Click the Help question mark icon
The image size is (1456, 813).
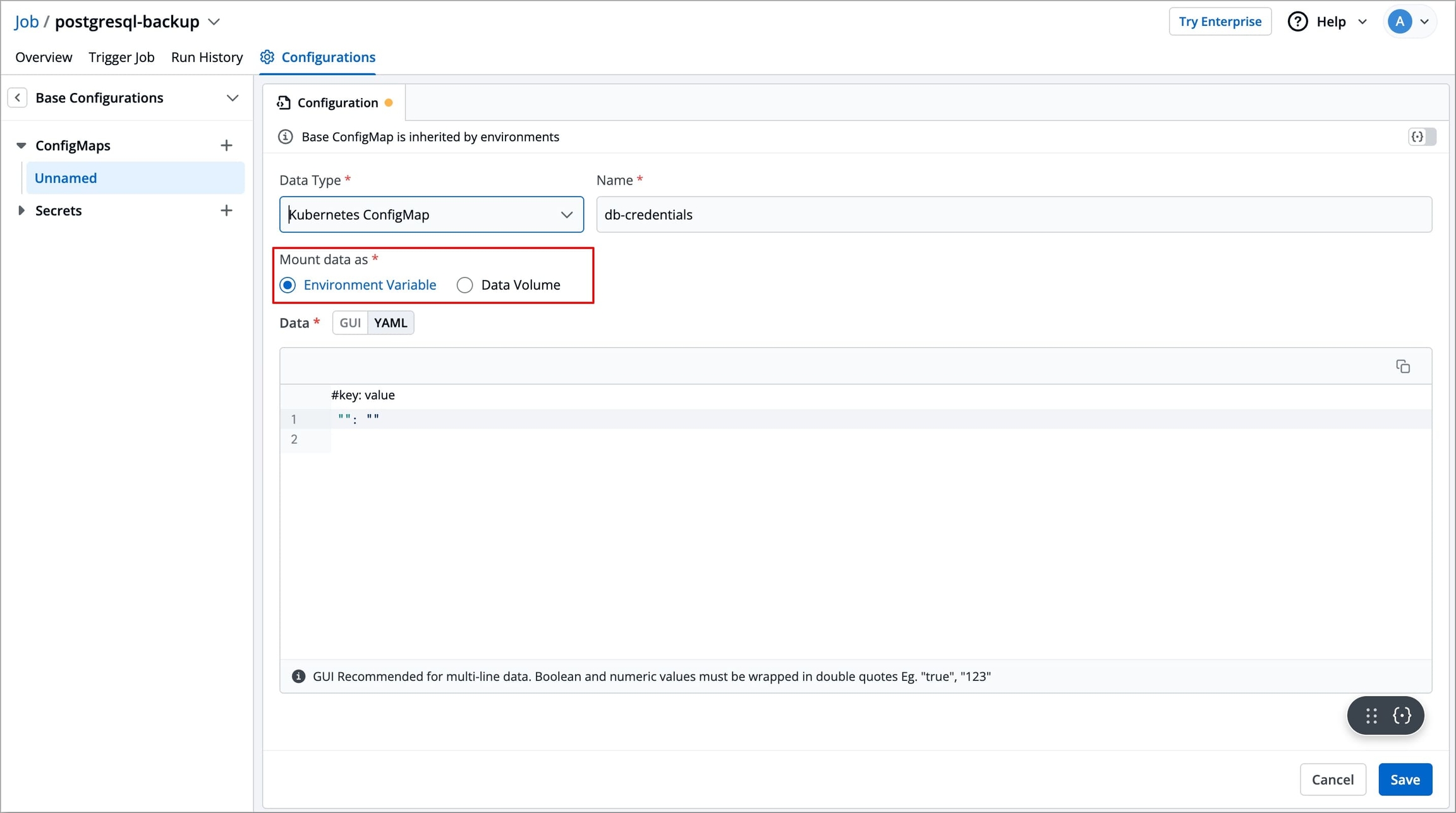(x=1297, y=21)
